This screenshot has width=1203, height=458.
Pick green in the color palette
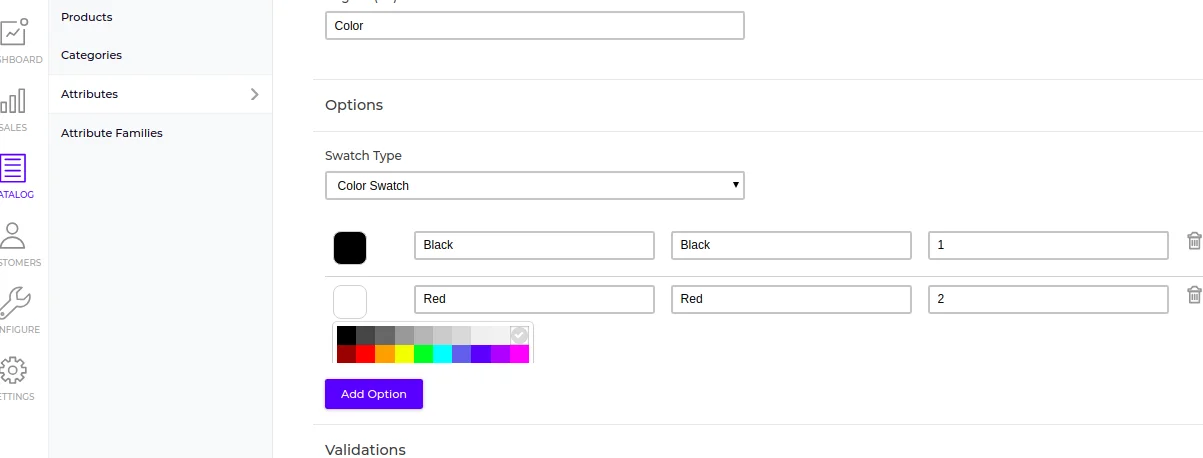click(423, 354)
